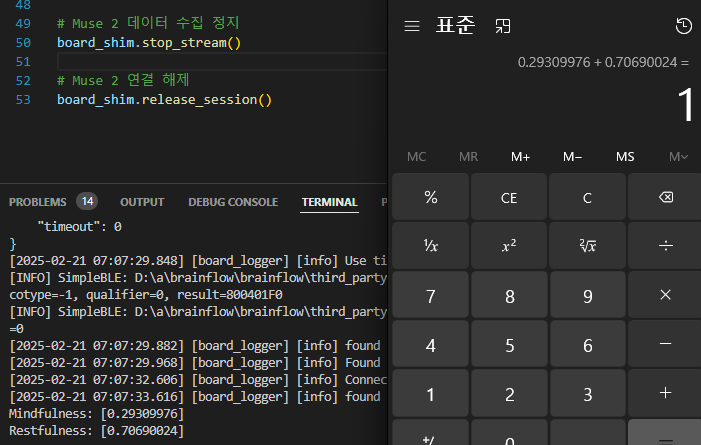Screen dimensions: 701x445
Task: Click the MS memory store button
Action: (625, 157)
